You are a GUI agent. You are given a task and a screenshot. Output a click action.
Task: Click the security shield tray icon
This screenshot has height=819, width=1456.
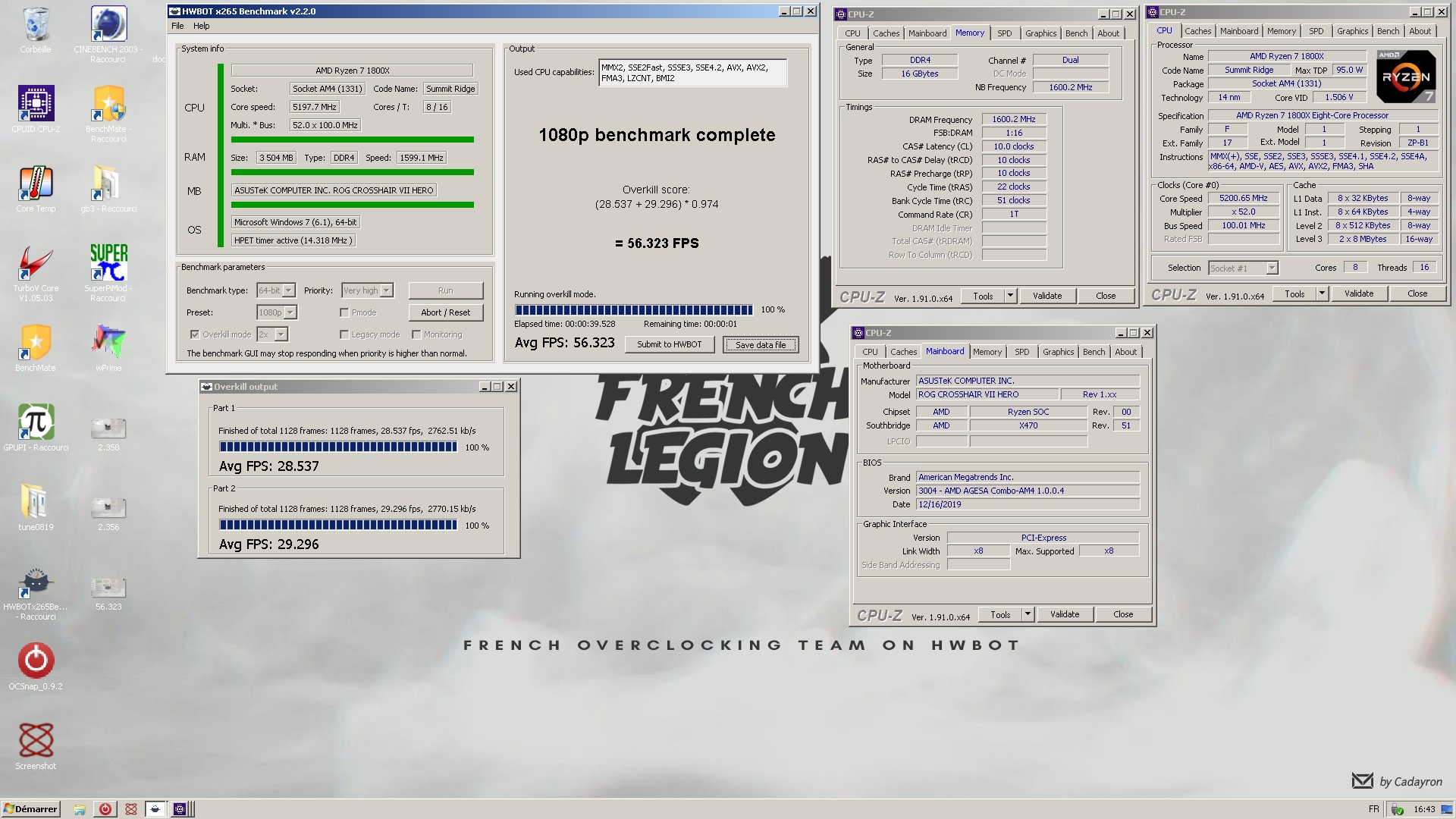coord(1397,810)
